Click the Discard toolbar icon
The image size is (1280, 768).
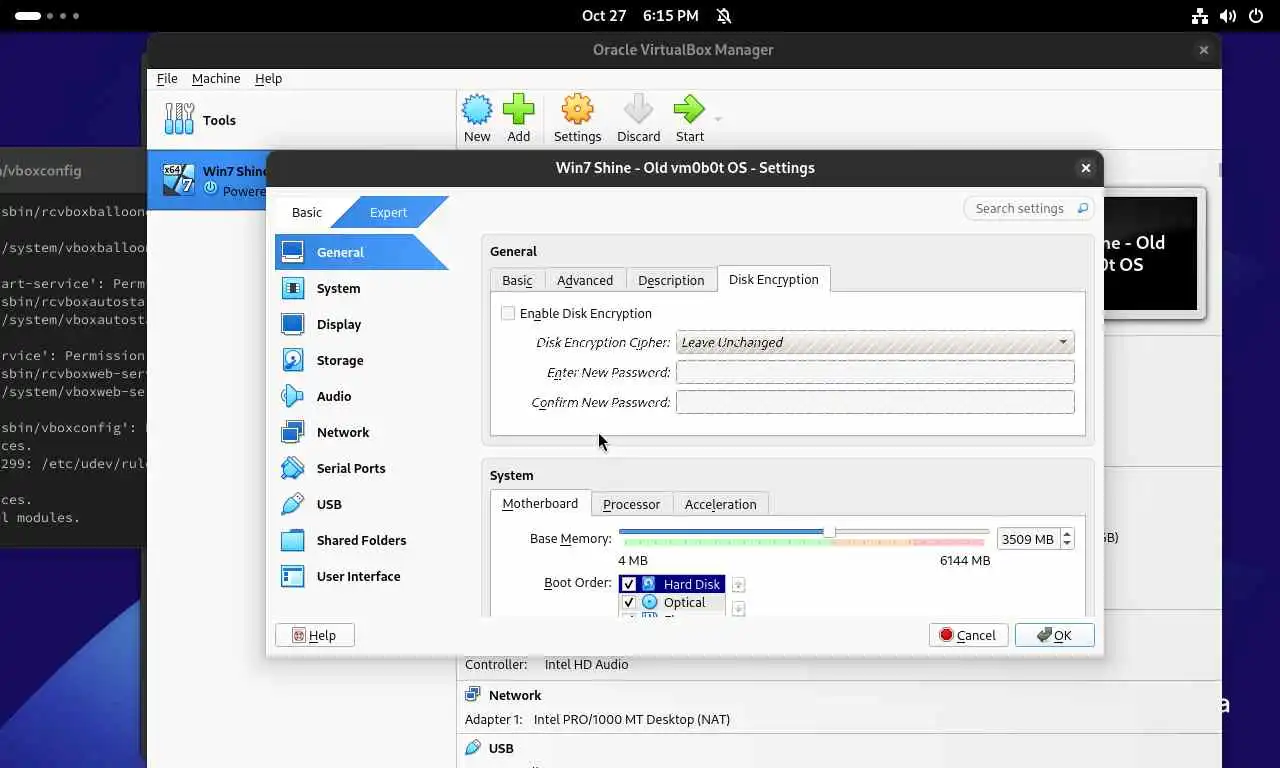[x=638, y=110]
